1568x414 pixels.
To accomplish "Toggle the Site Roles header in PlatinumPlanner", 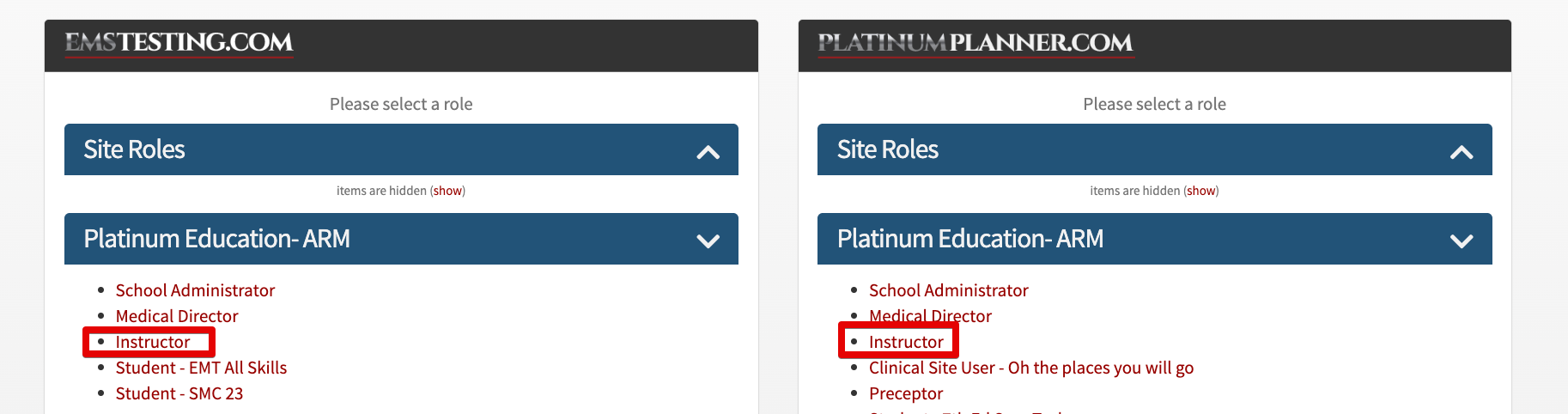I will (1155, 149).
